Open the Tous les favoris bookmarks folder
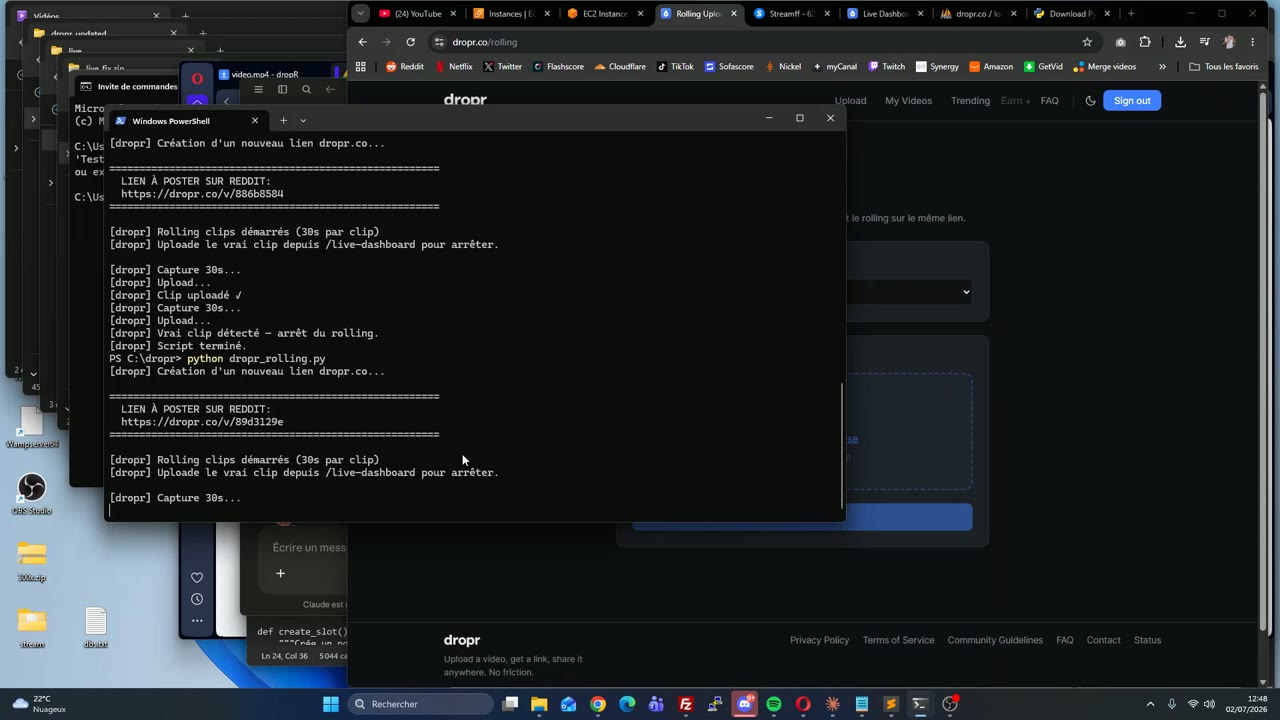Screen dimensions: 1280x720 point(1224,67)
